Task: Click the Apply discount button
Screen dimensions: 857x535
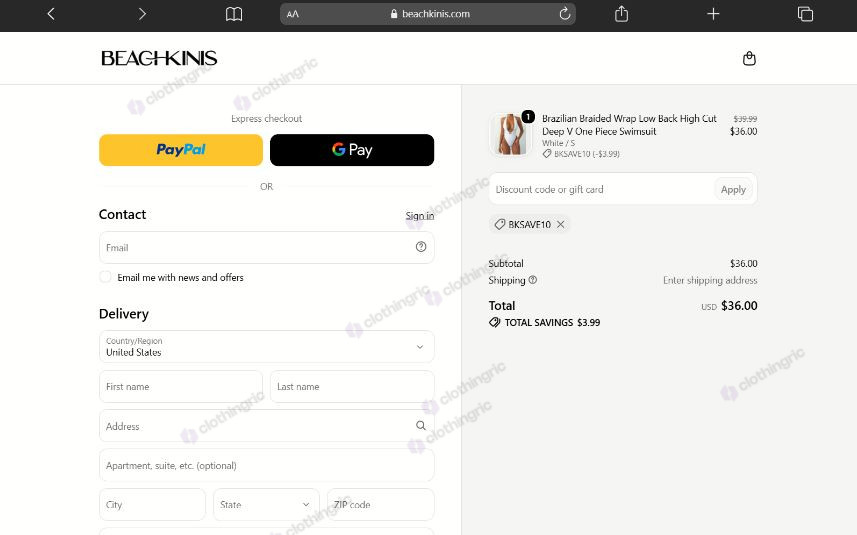Action: 733,189
